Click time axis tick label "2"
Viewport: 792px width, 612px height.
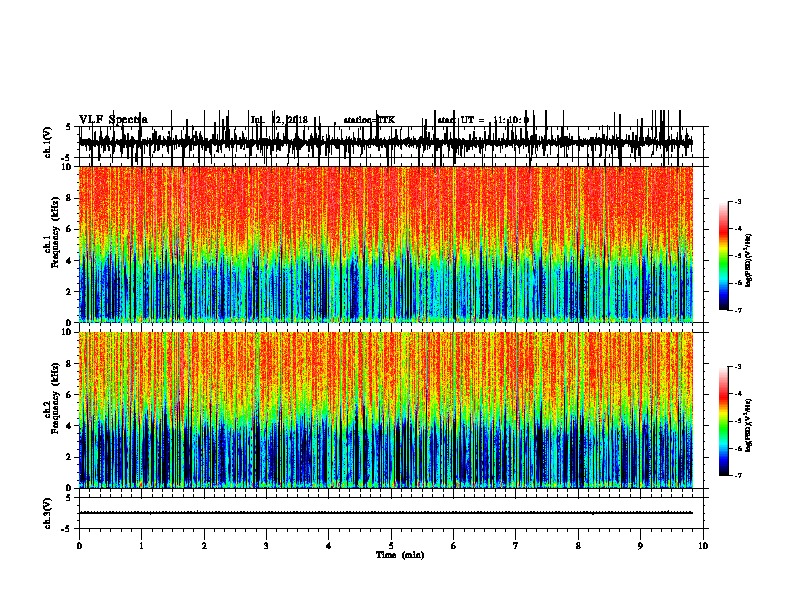(204, 546)
